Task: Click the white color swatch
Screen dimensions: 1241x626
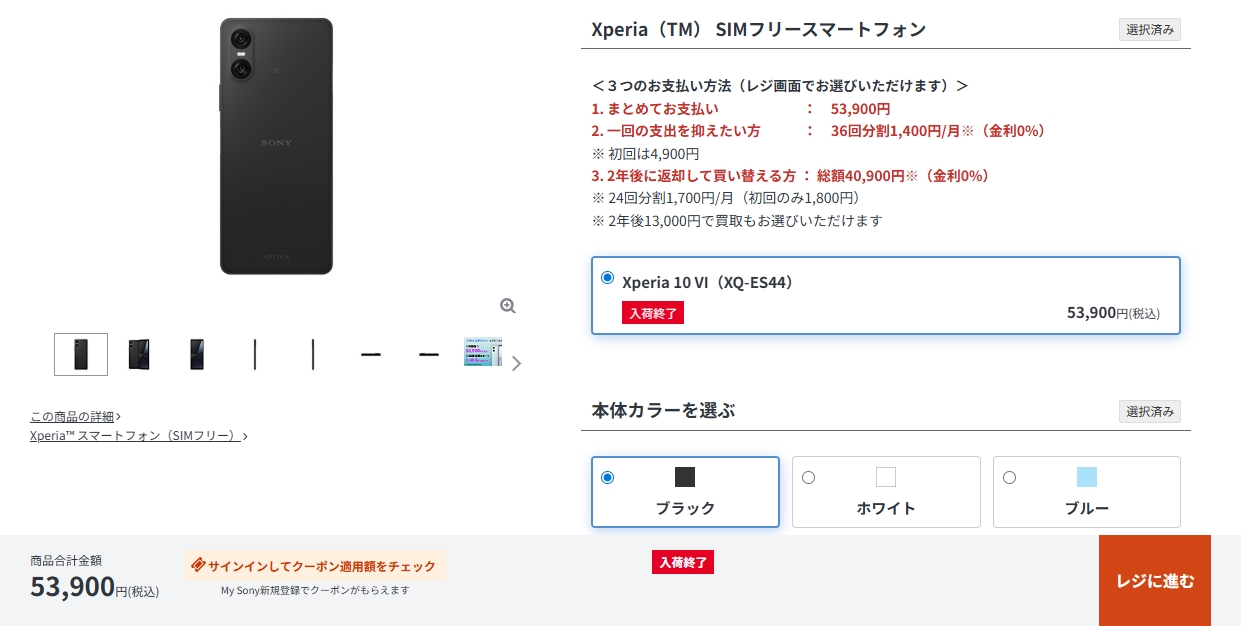Action: coord(886,477)
